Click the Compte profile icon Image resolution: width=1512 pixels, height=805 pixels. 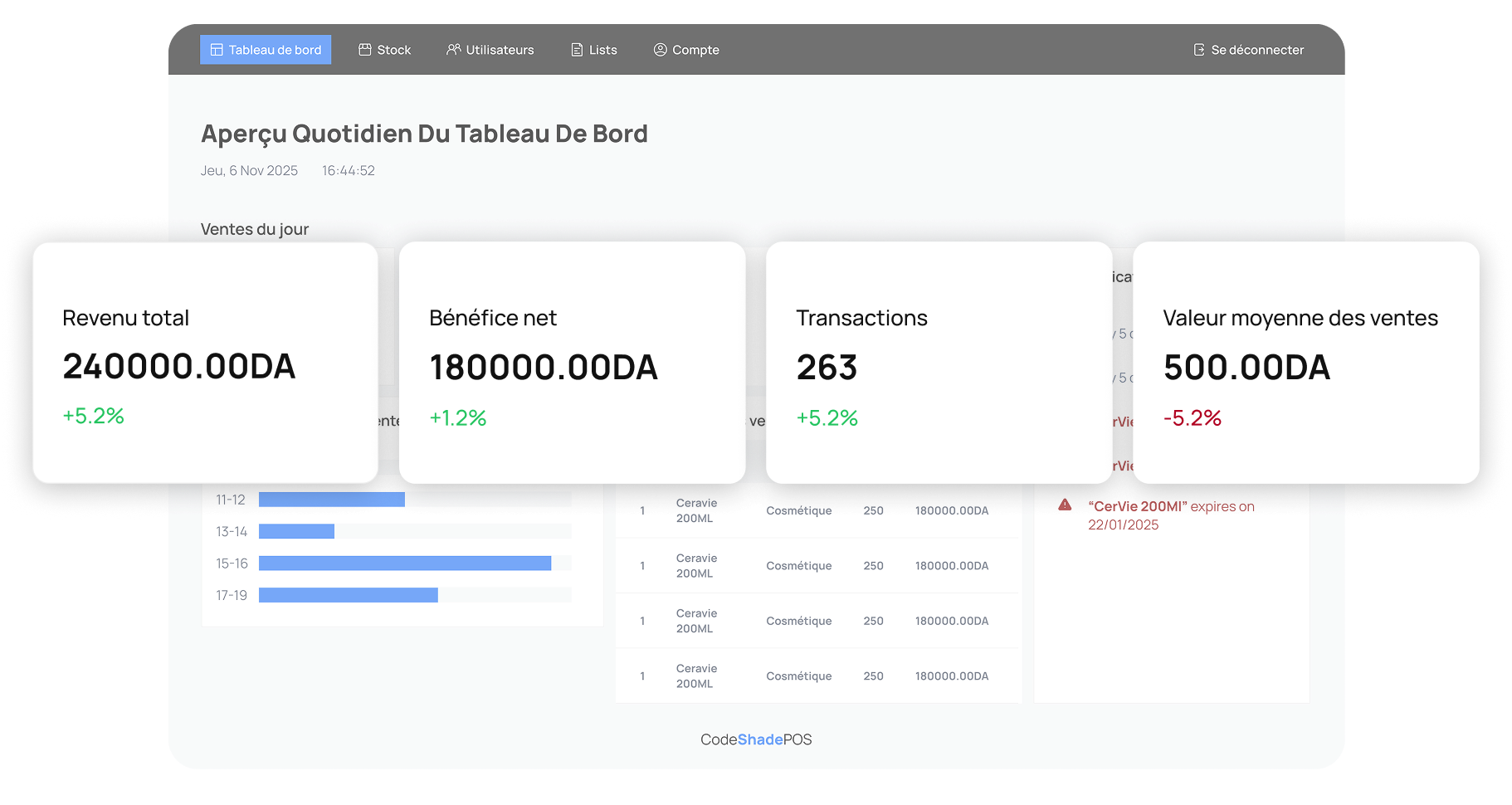pyautogui.click(x=661, y=50)
